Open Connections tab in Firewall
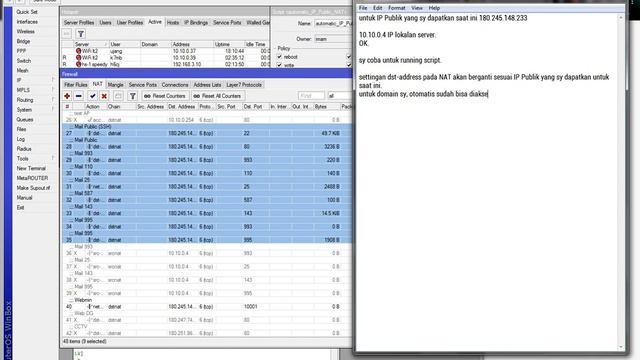The width and height of the screenshot is (640, 360). click(175, 85)
